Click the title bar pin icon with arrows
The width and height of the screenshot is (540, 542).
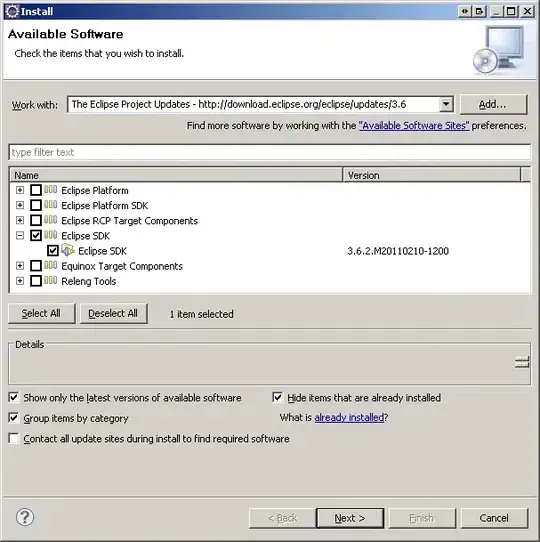tap(465, 11)
